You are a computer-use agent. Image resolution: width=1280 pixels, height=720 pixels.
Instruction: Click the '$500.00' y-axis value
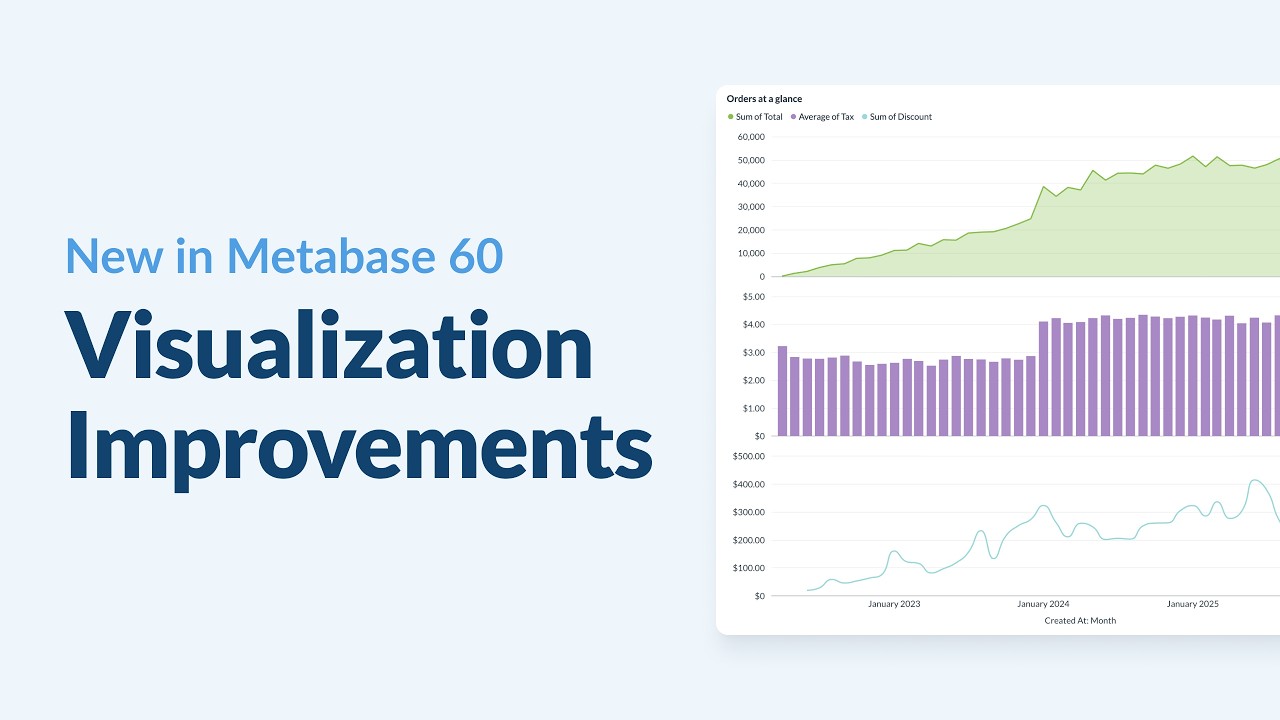(749, 456)
